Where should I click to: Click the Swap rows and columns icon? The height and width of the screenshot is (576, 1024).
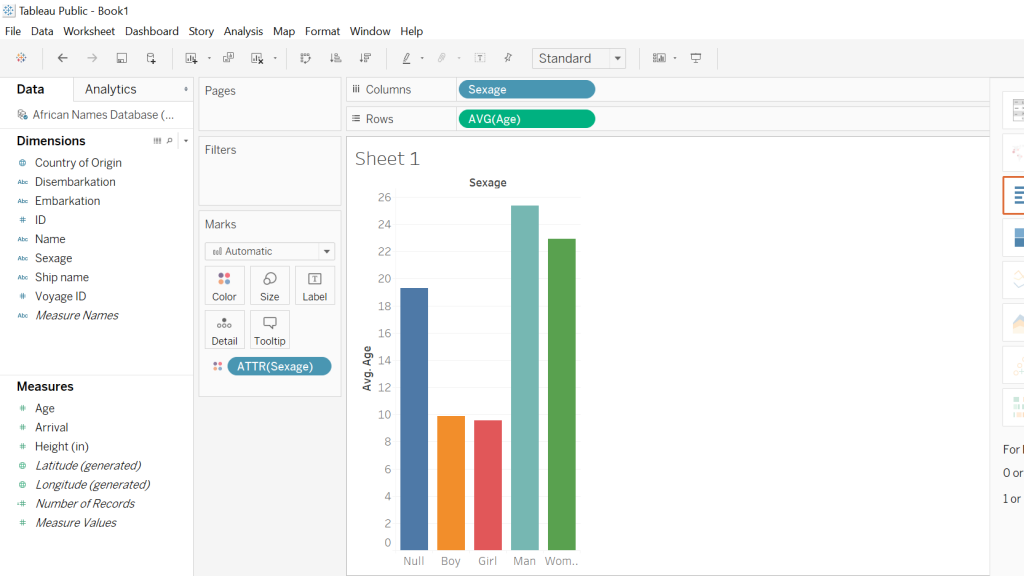305,58
